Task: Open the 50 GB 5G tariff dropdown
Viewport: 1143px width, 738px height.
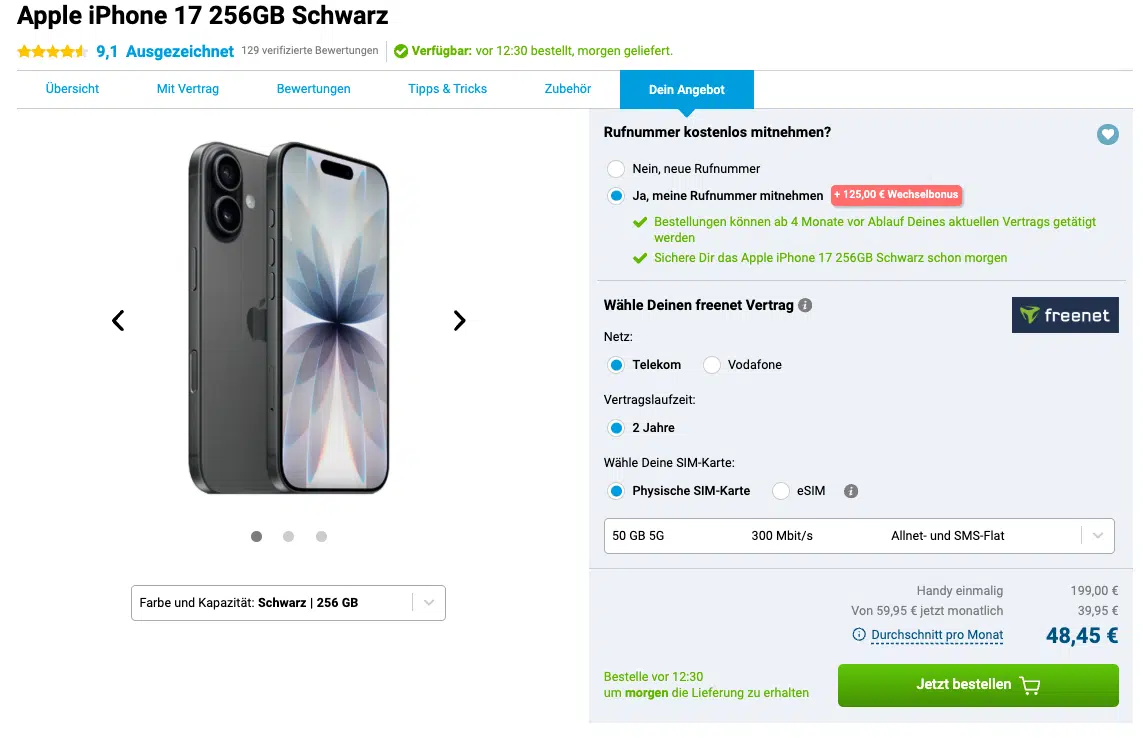Action: point(858,536)
